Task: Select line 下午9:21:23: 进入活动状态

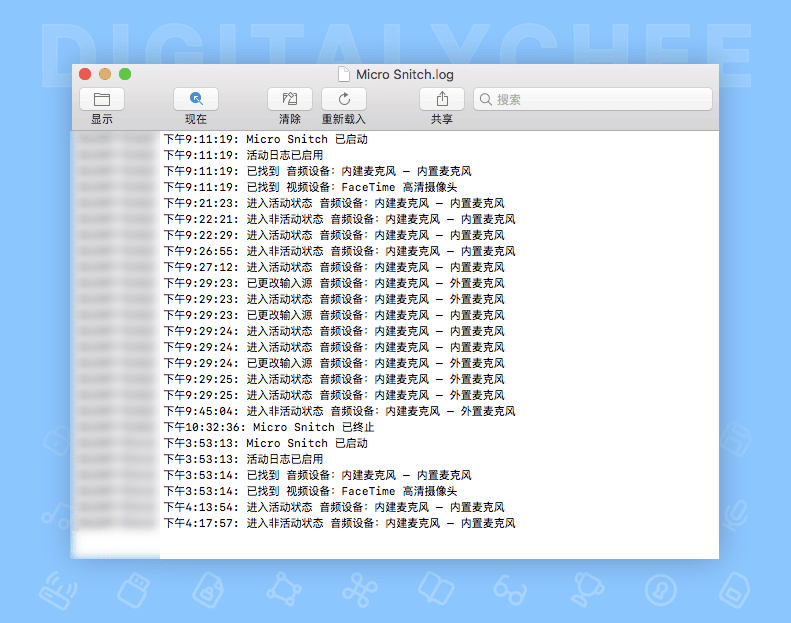Action: (x=334, y=203)
